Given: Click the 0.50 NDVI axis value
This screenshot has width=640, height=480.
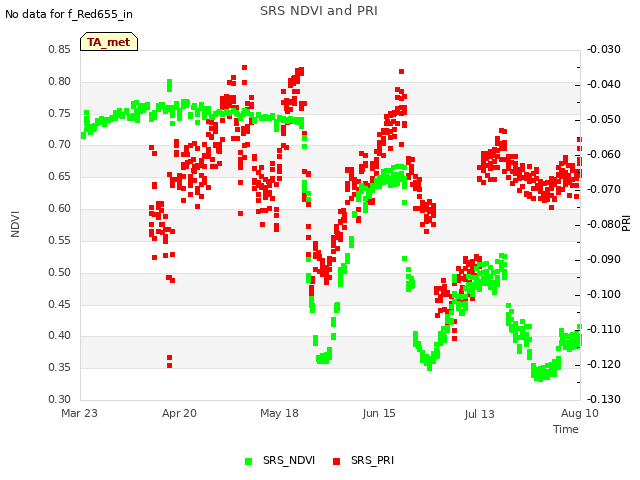Looking at the screenshot, I should click(60, 272).
